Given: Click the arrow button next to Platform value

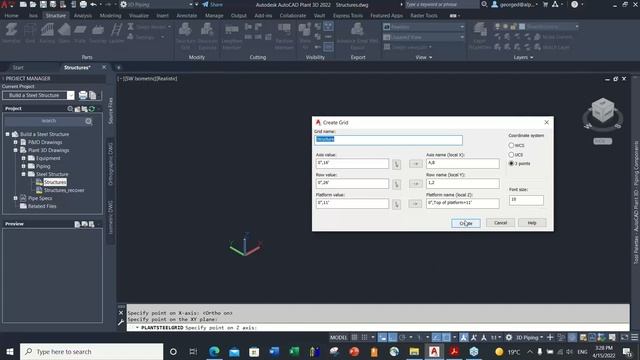Looking at the screenshot, I should click(x=416, y=204).
